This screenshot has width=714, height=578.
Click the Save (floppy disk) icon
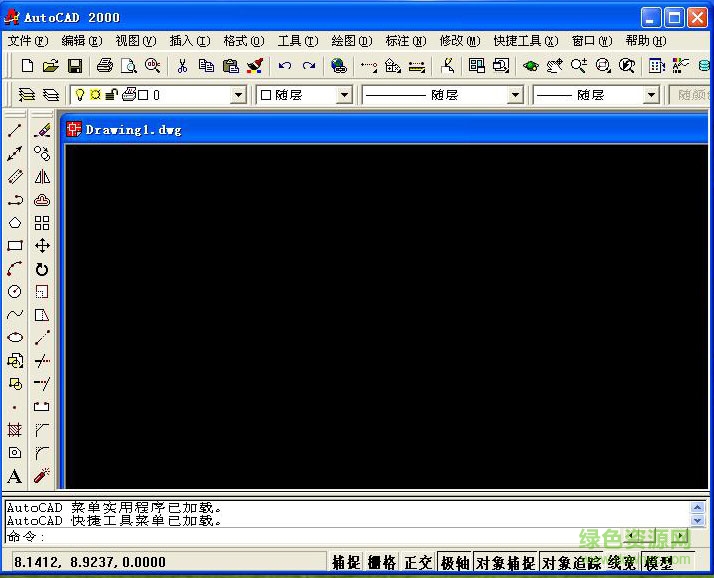(75, 66)
